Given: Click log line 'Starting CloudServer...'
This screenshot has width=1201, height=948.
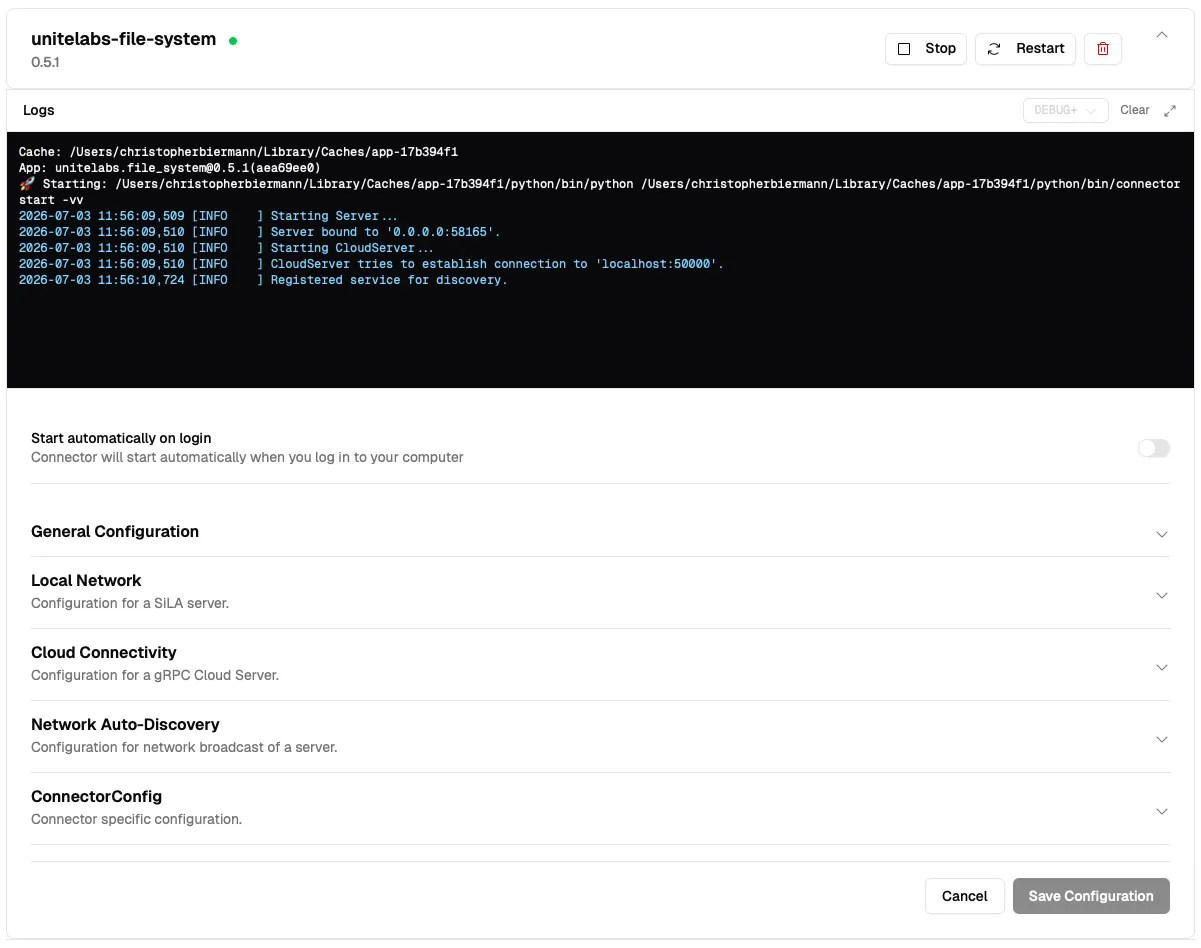Looking at the screenshot, I should tap(226, 248).
